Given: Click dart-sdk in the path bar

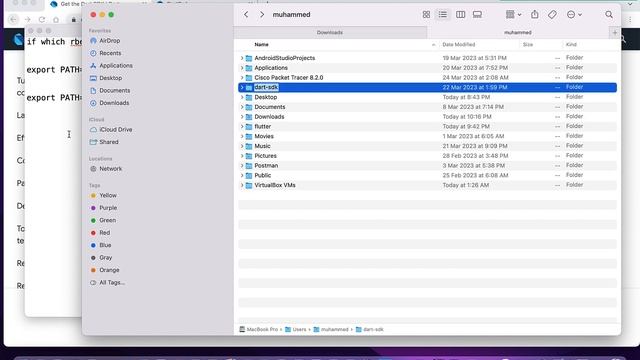Looking at the screenshot, I should [370, 329].
